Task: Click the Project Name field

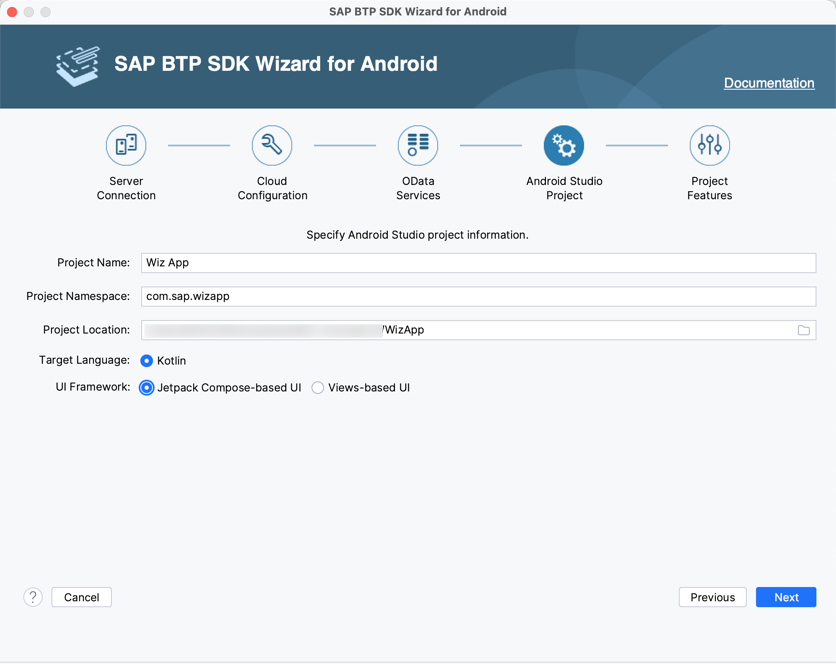Action: click(478, 263)
